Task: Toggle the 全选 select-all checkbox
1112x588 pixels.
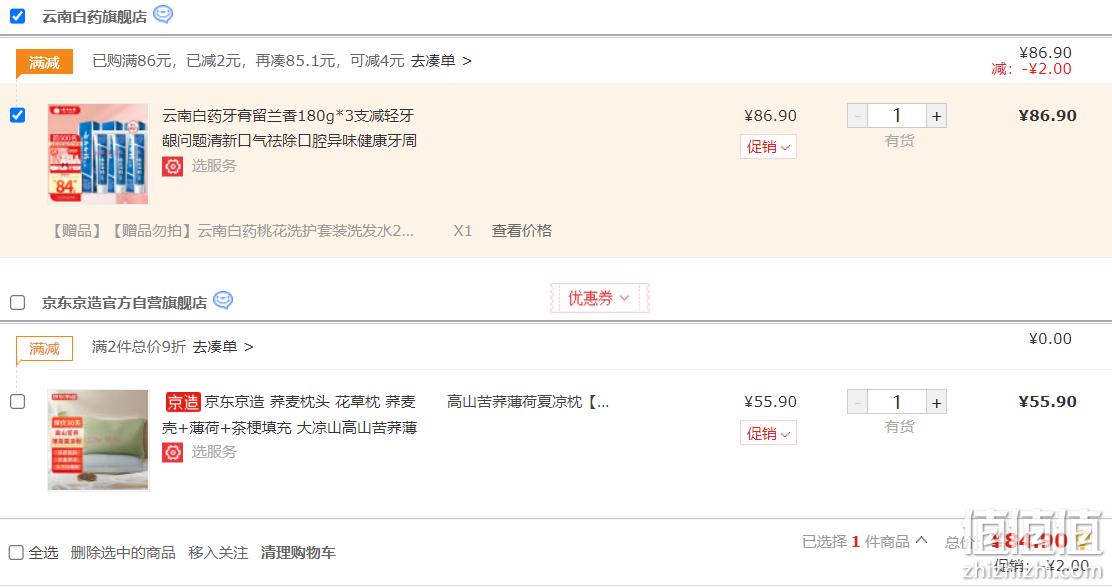Action: click(16, 552)
